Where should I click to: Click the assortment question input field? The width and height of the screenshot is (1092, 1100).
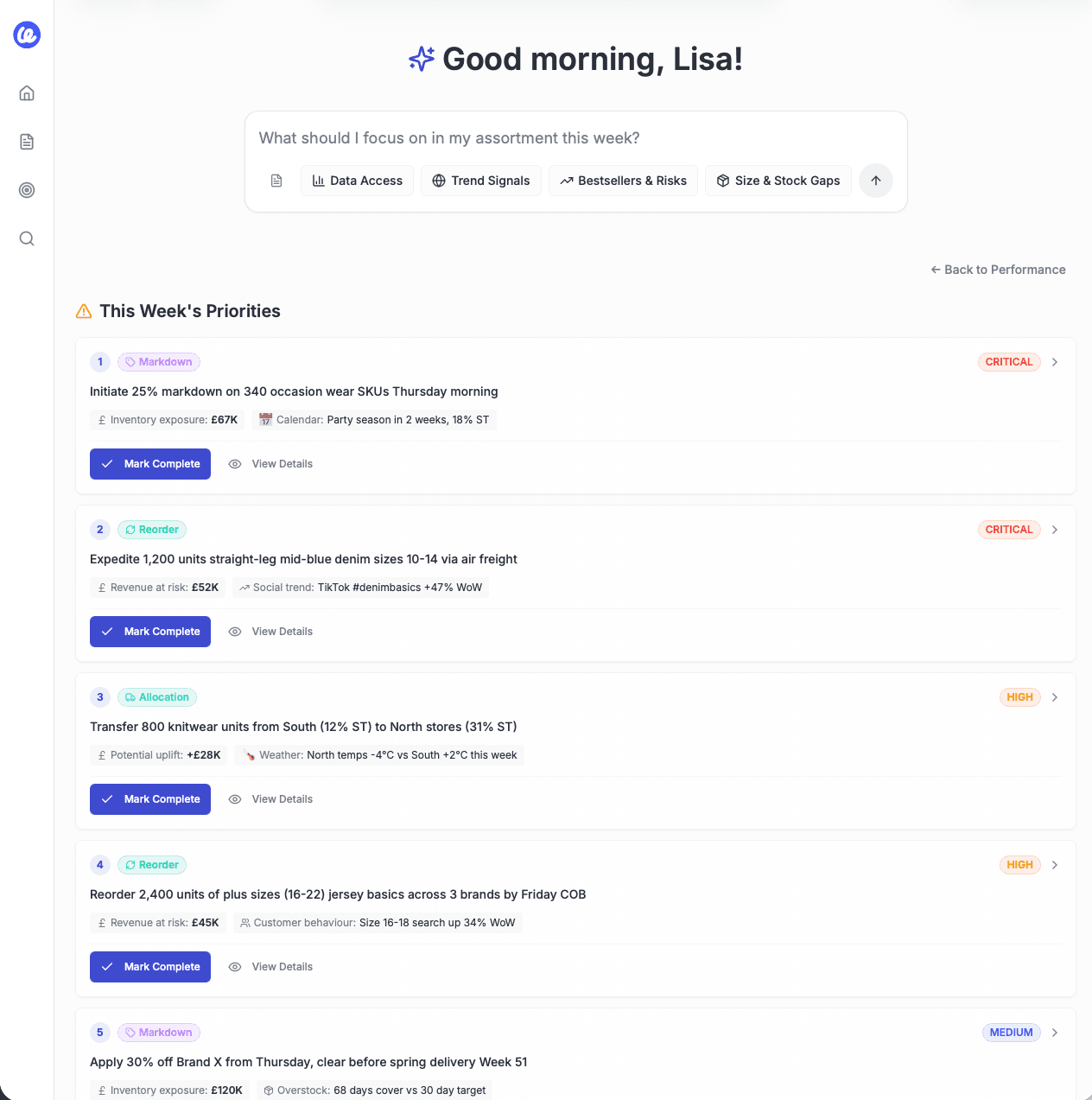tap(575, 137)
